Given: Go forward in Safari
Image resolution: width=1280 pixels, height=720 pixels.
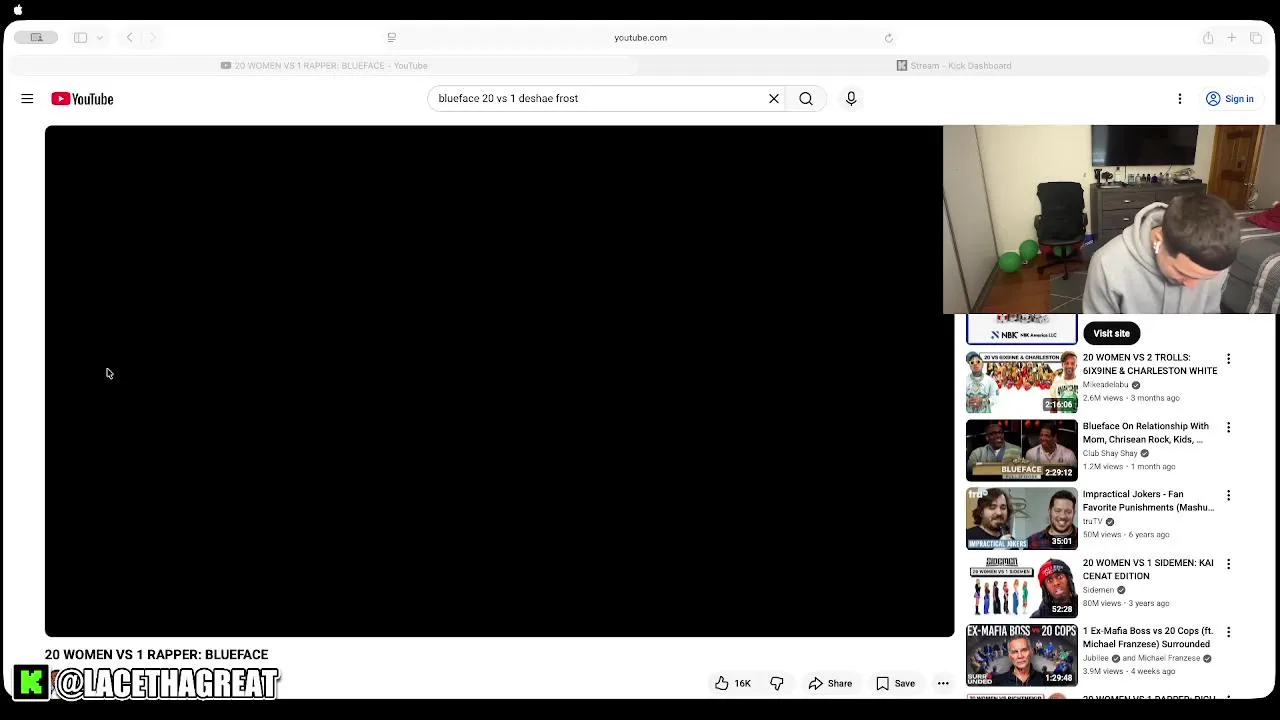Looking at the screenshot, I should (152, 38).
